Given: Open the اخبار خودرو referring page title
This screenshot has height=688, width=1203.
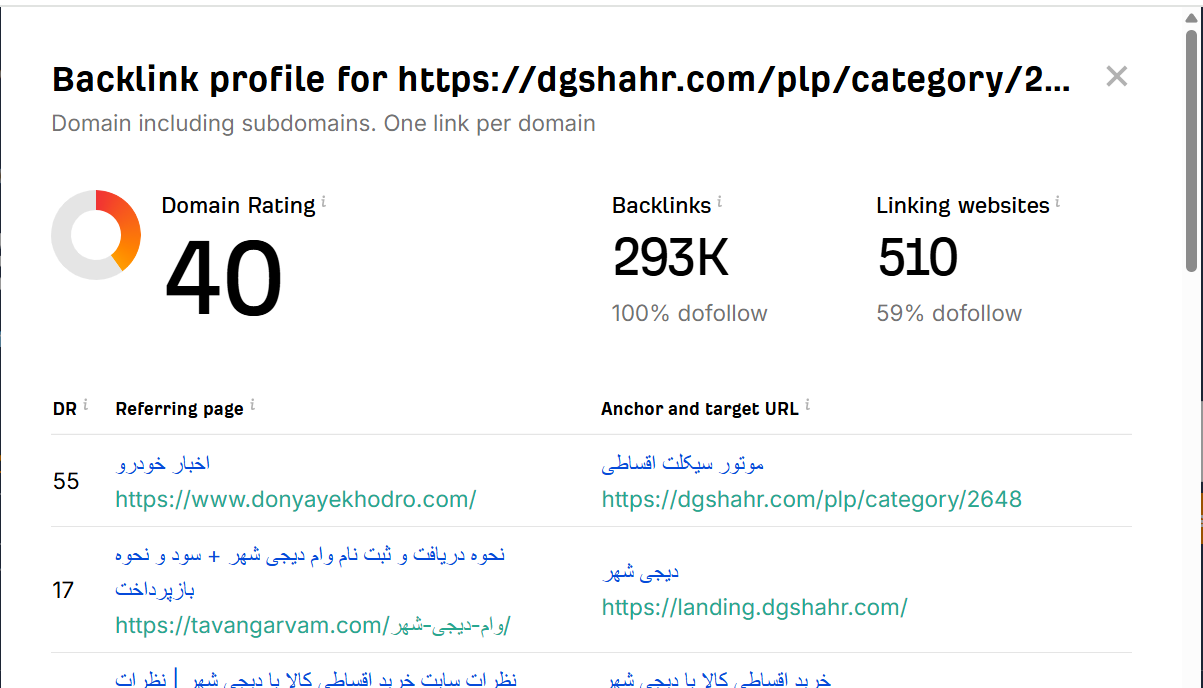Looking at the screenshot, I should coord(163,464).
